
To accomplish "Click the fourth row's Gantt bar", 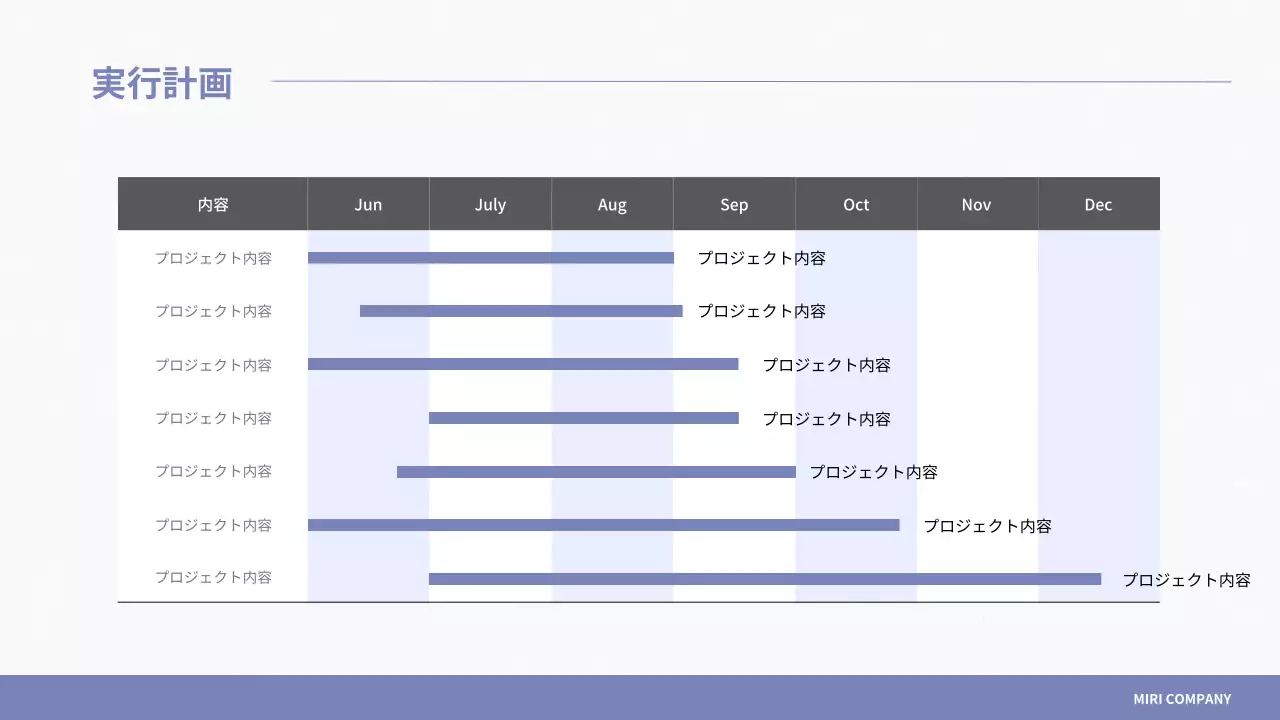I will 583,418.
